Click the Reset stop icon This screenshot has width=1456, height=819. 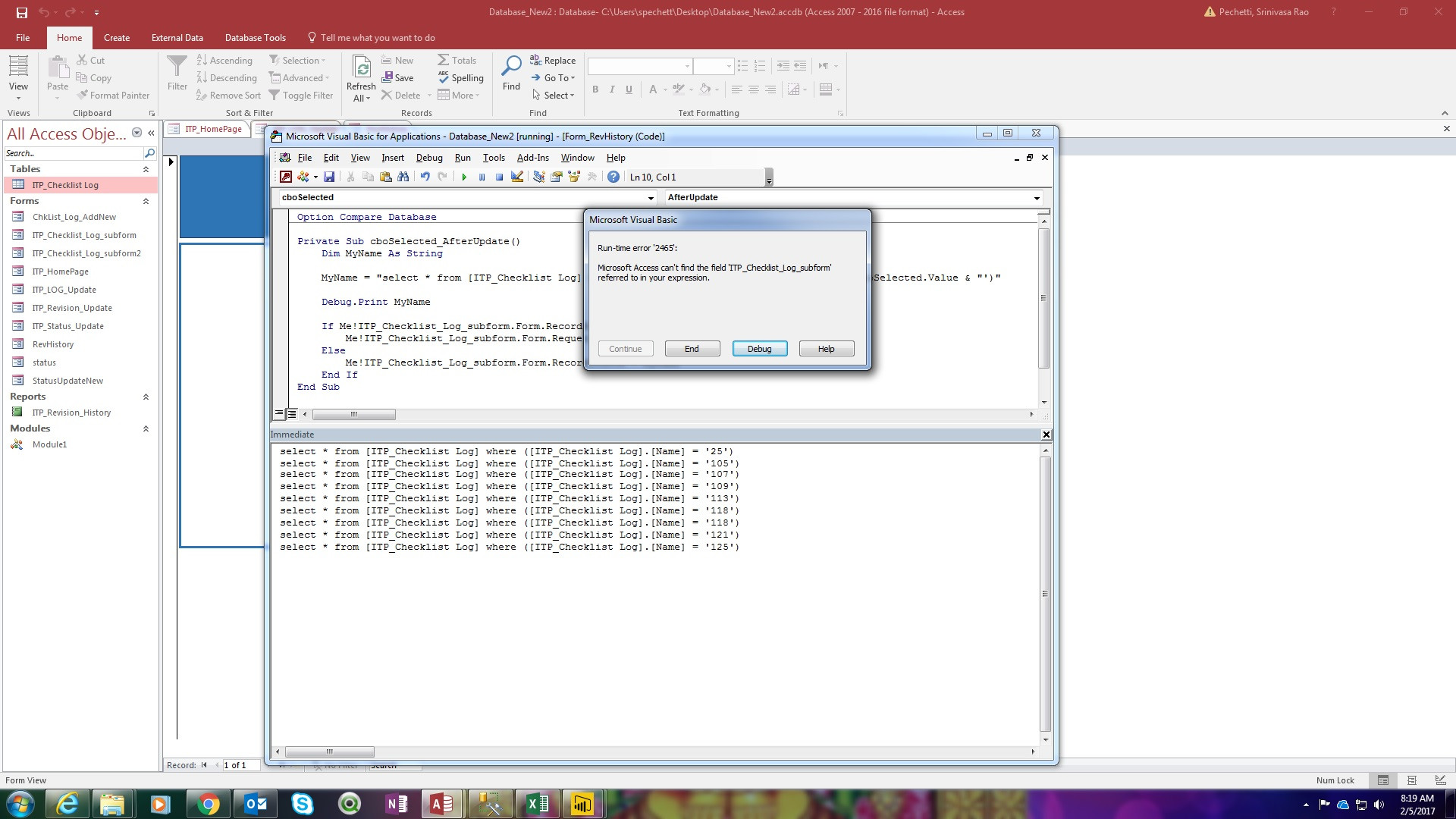click(499, 177)
